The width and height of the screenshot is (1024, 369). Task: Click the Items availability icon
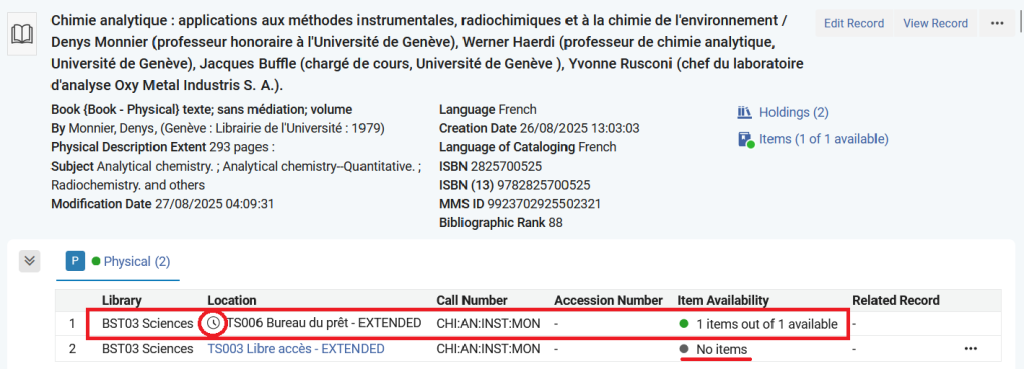click(745, 140)
